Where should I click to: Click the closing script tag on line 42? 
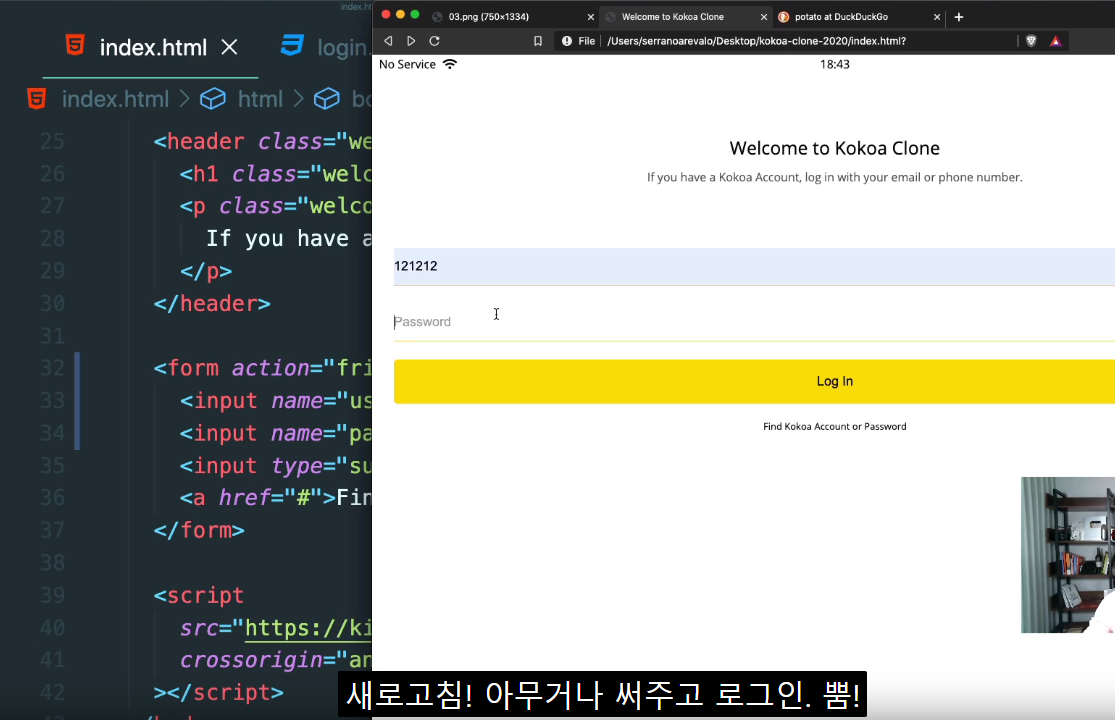218,692
